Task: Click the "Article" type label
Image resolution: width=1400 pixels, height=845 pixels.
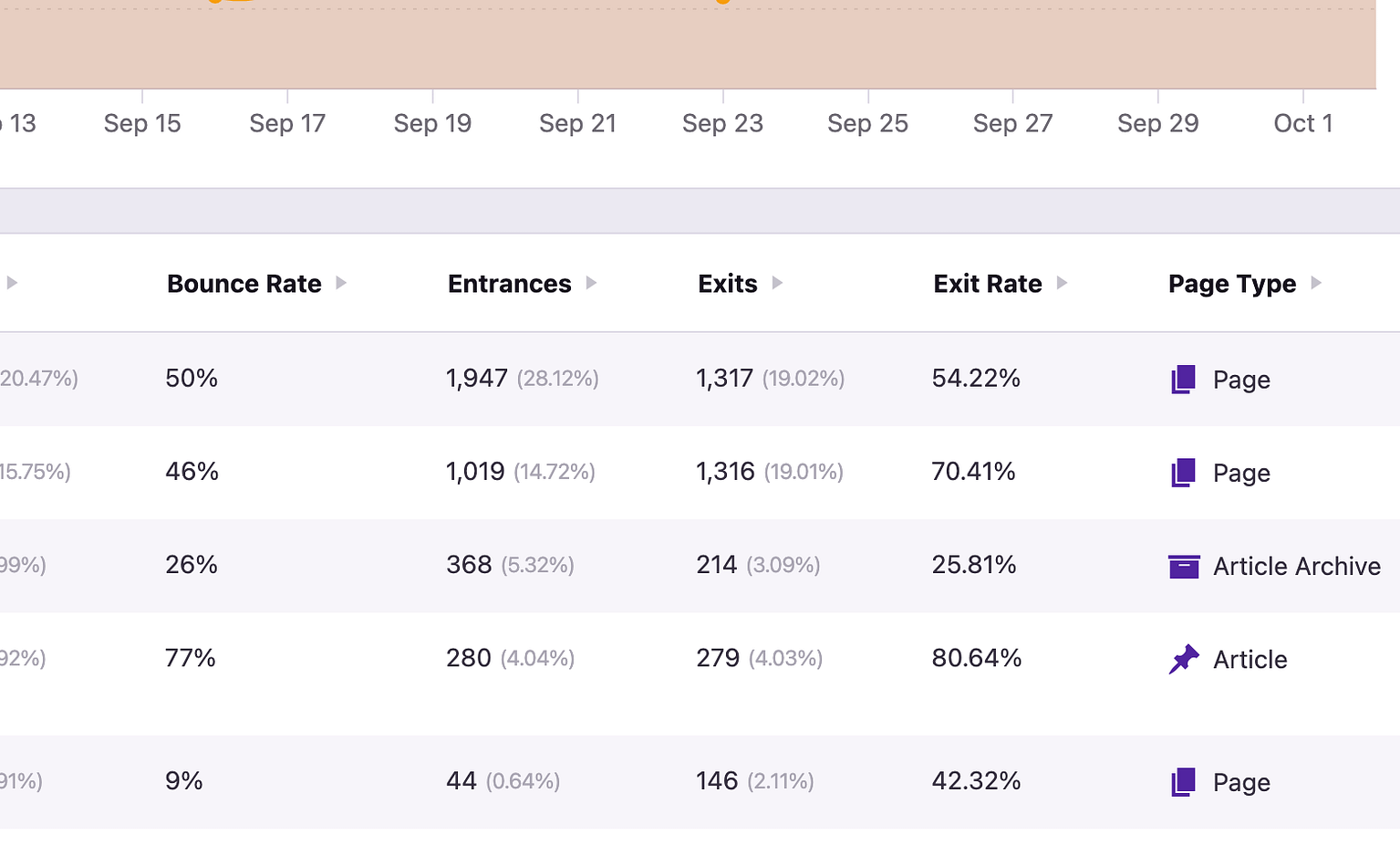Action: coord(1249,659)
